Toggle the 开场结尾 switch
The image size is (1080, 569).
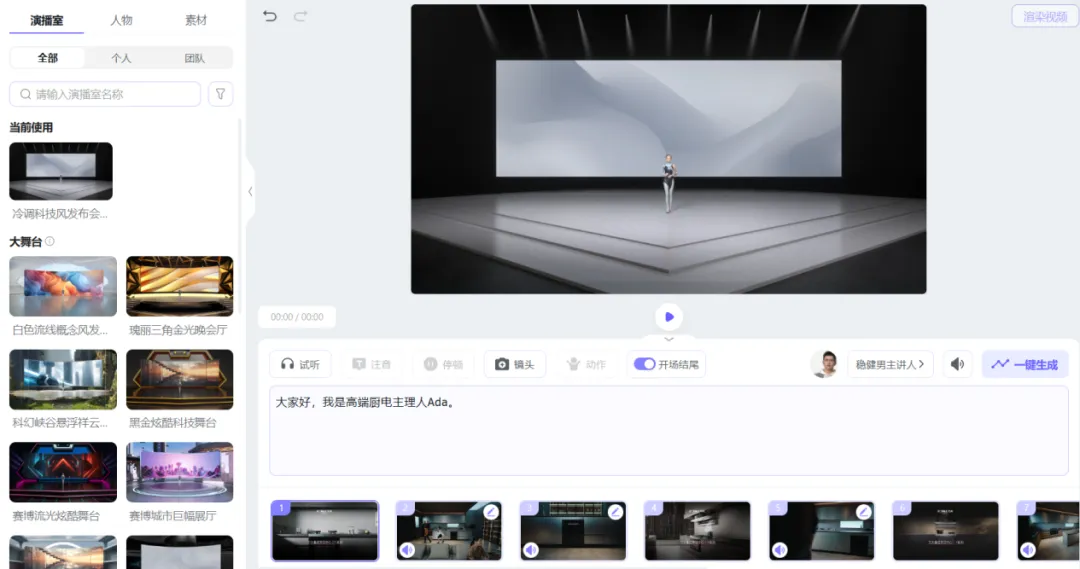click(x=645, y=364)
